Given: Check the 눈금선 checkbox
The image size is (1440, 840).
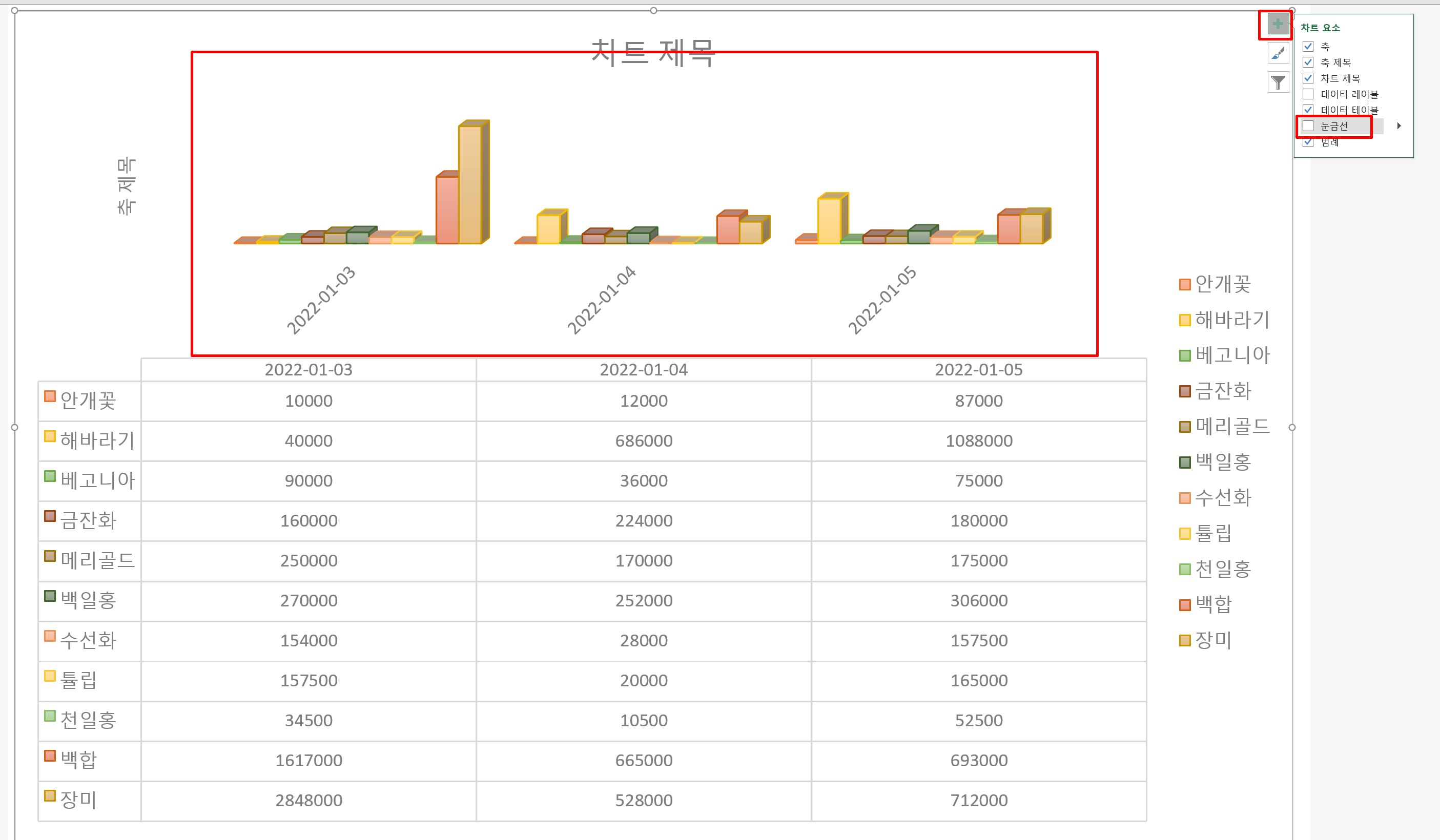Looking at the screenshot, I should (1308, 126).
